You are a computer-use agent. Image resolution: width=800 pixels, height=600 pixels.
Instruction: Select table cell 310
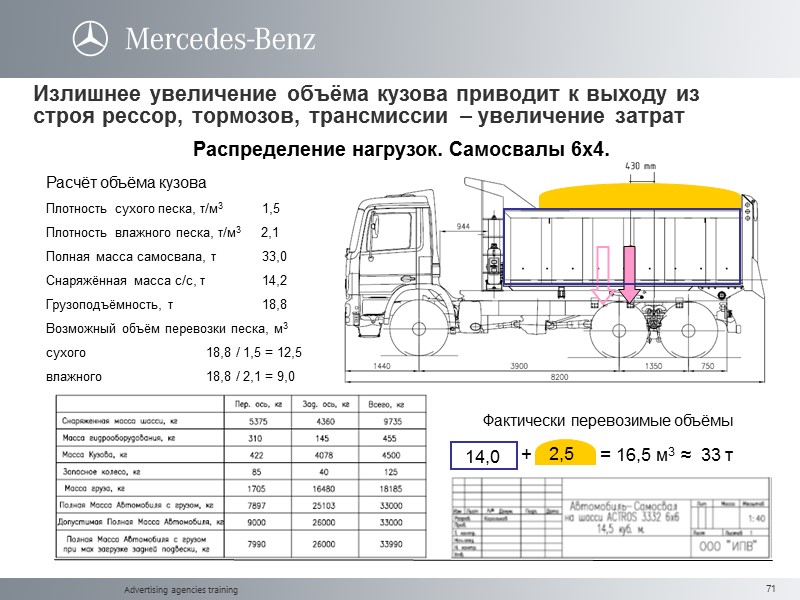[x=255, y=438]
